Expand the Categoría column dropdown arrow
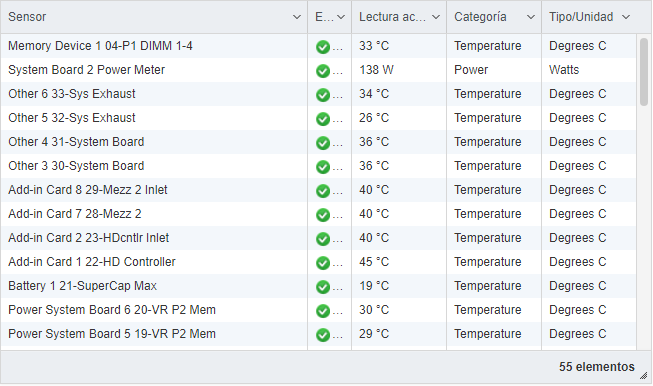Image resolution: width=653 pixels, height=386 pixels. 531,17
